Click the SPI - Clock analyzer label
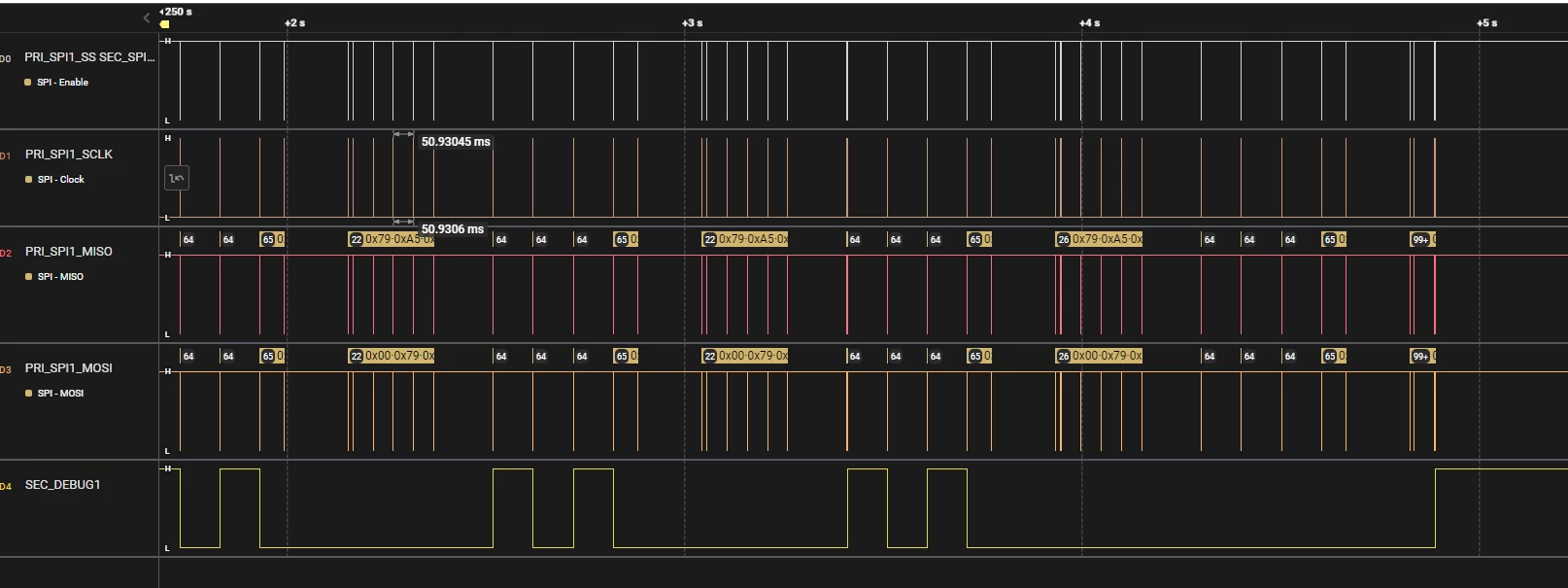1568x588 pixels. pos(61,180)
